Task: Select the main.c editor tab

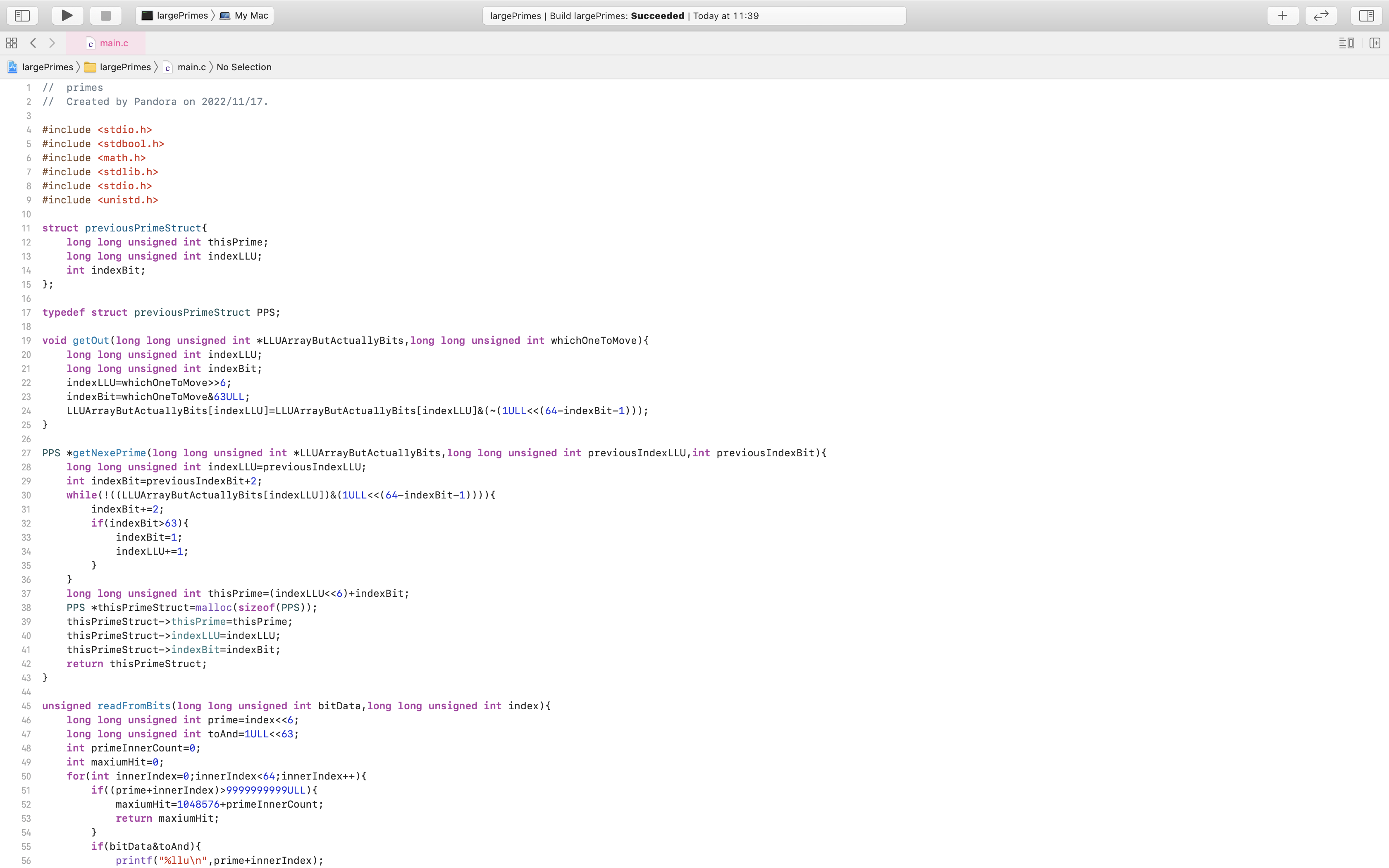Action: (x=107, y=43)
